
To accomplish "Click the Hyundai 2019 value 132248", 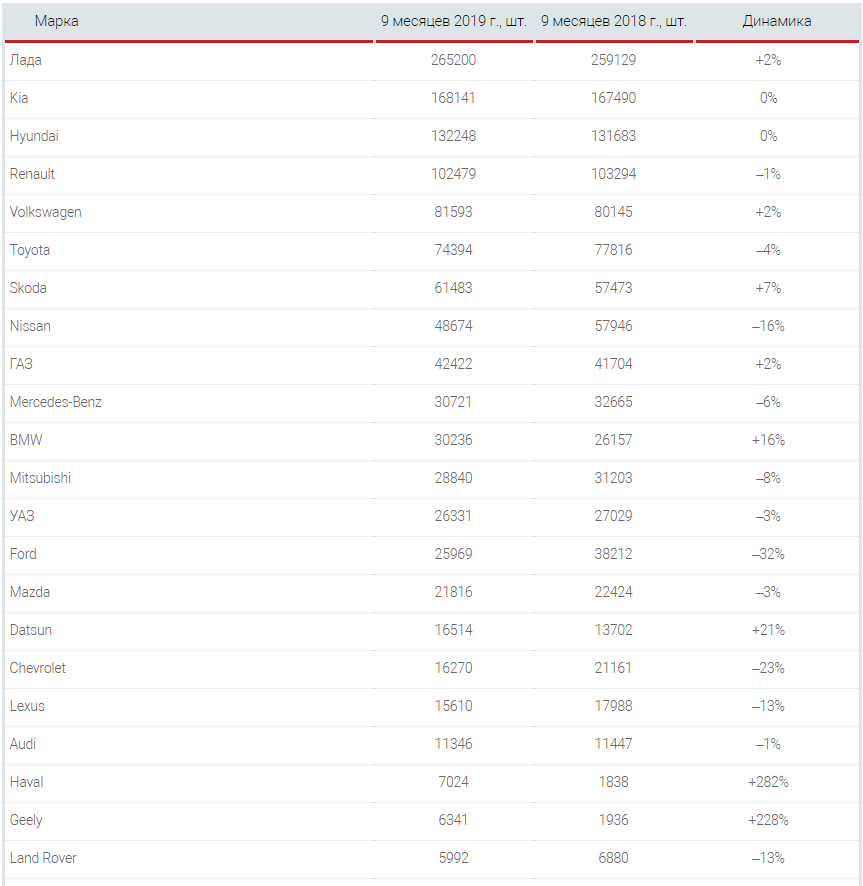I will coord(454,136).
